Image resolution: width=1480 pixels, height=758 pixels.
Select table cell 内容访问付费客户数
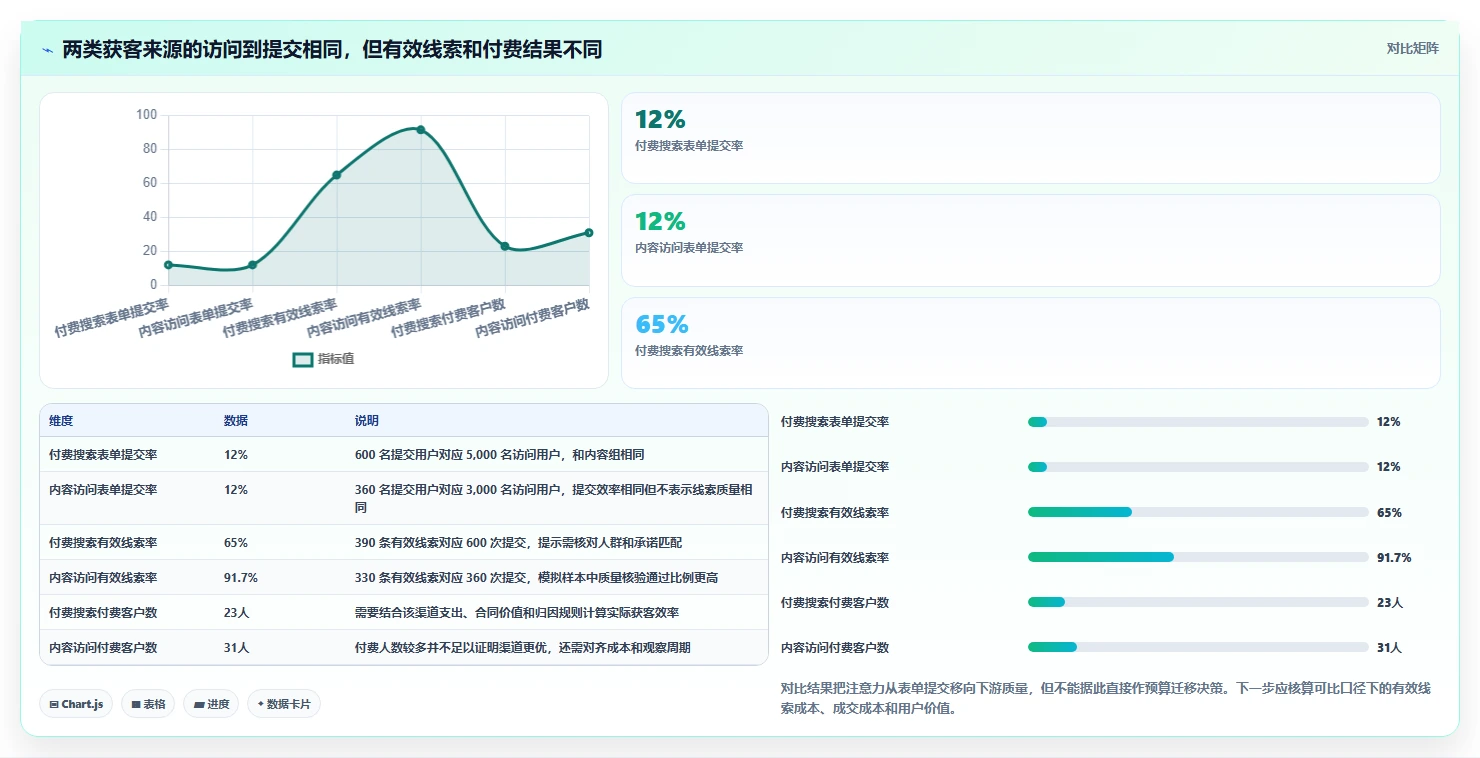click(103, 648)
